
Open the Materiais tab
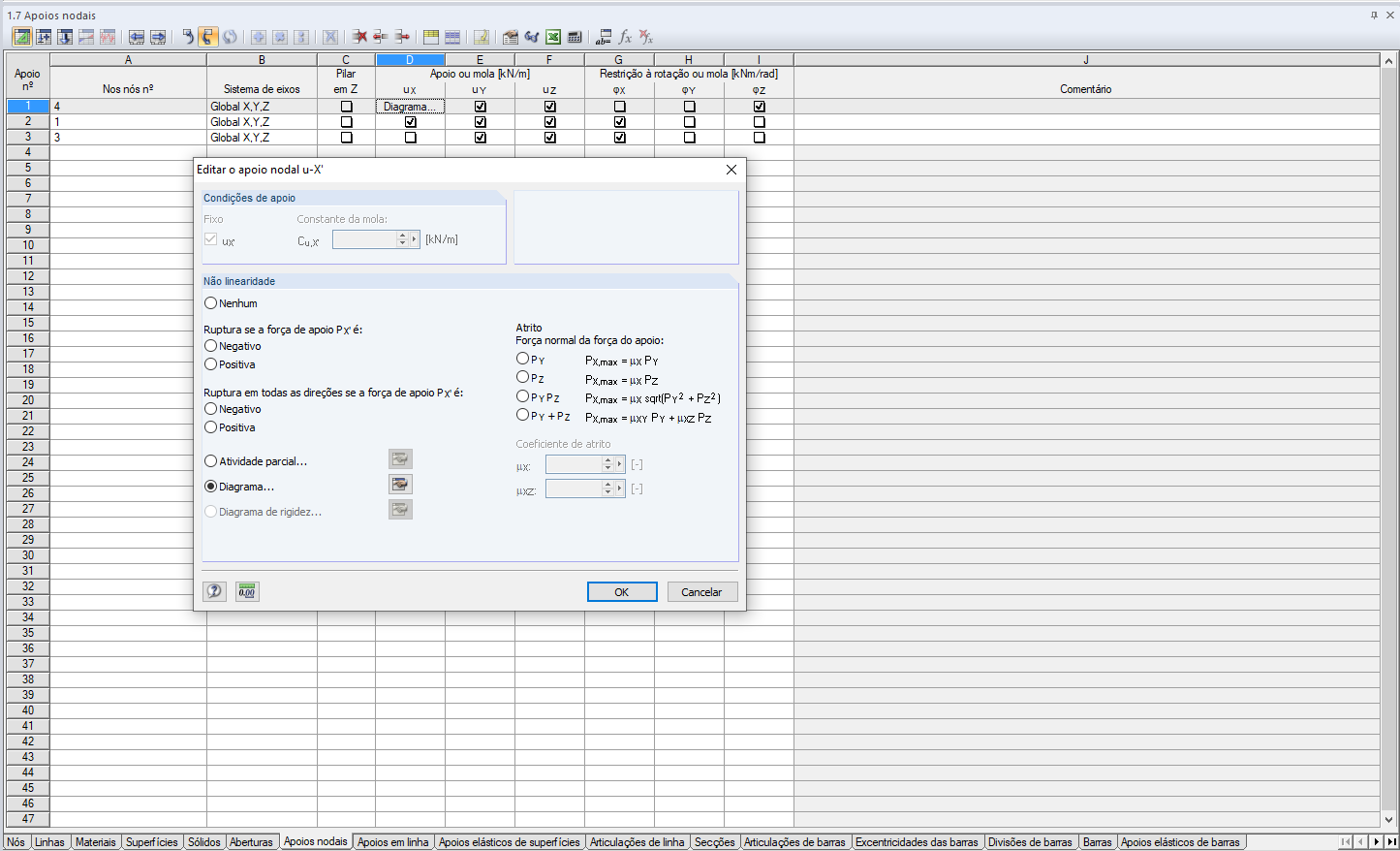coord(95,842)
